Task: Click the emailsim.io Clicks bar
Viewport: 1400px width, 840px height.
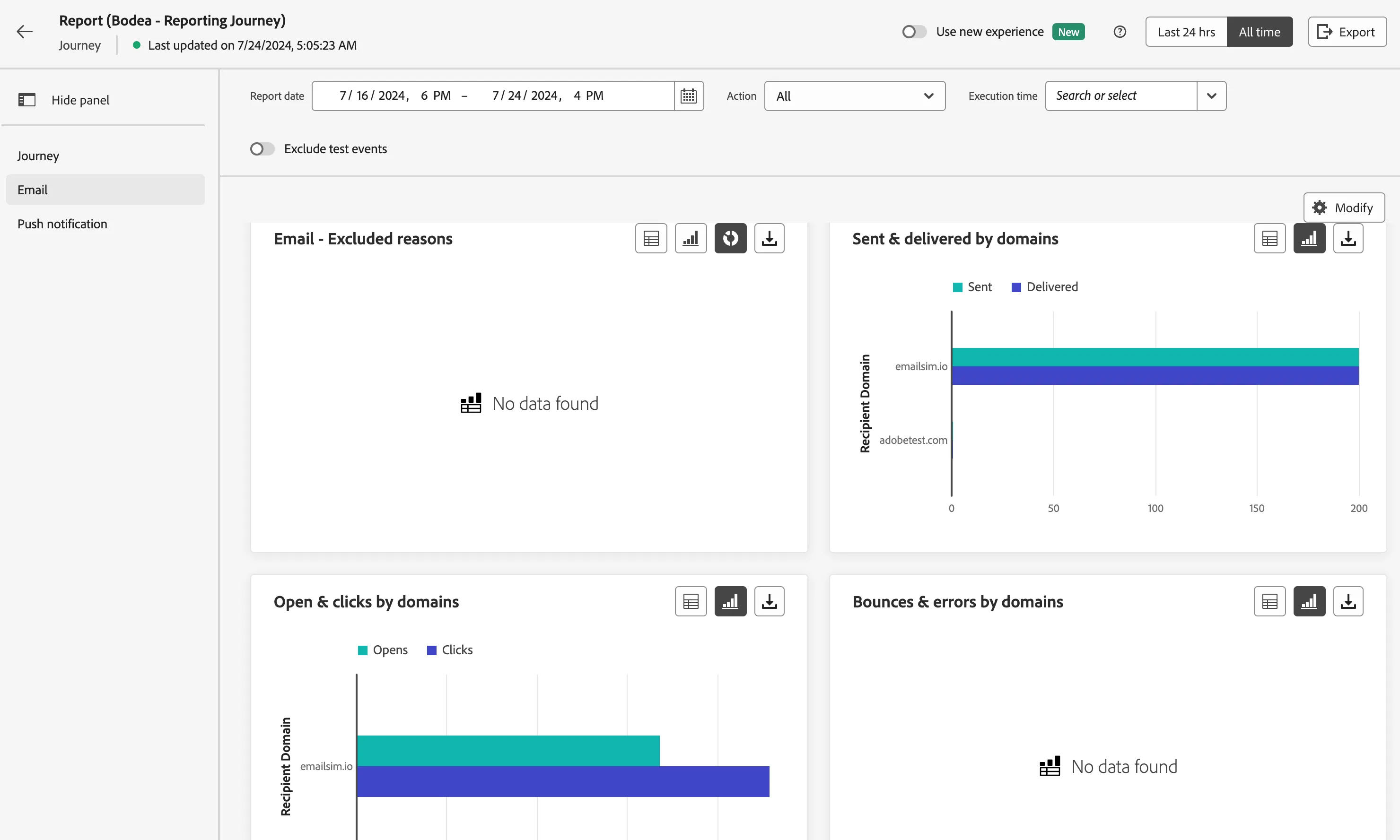Action: 563,781
